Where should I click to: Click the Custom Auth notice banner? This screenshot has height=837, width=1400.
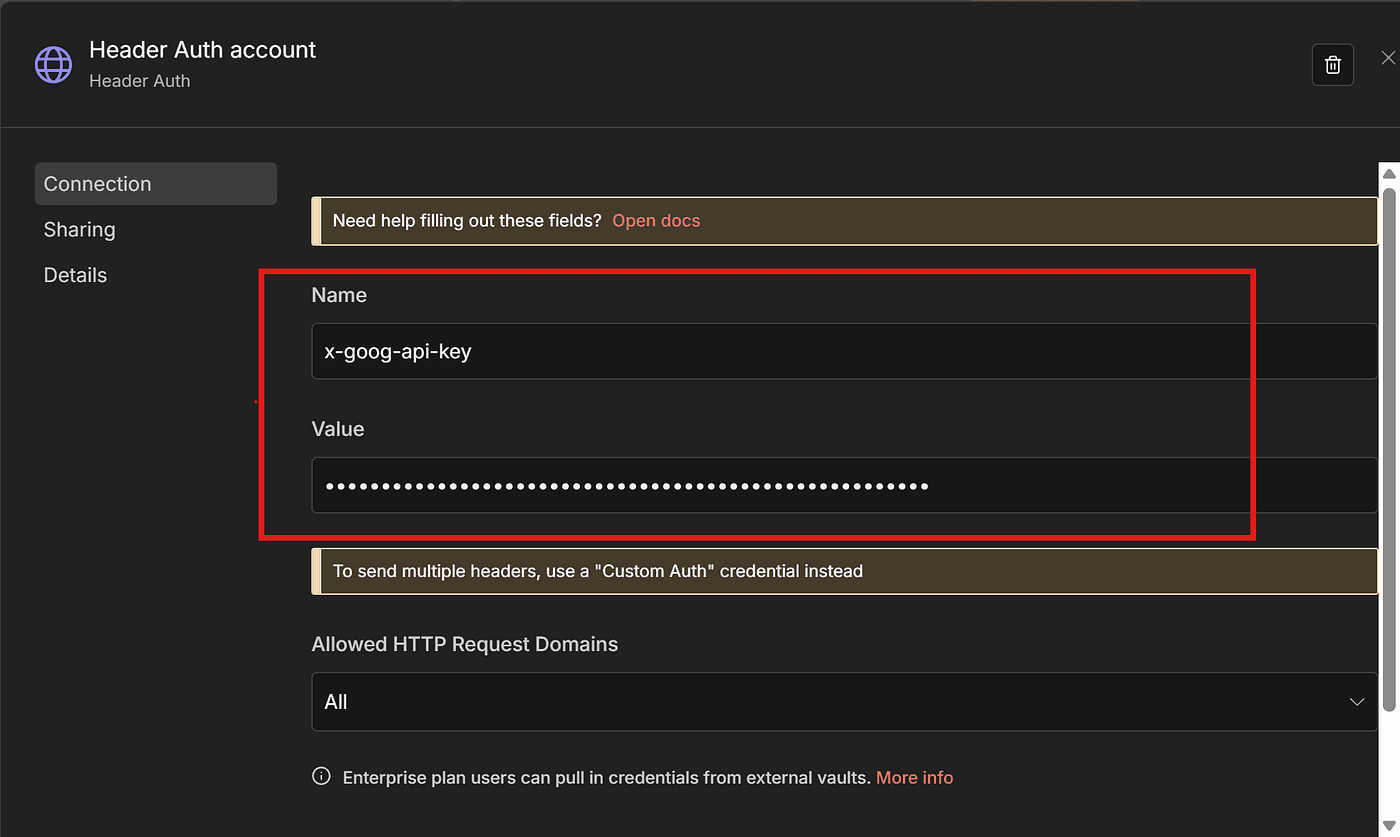[x=843, y=572]
